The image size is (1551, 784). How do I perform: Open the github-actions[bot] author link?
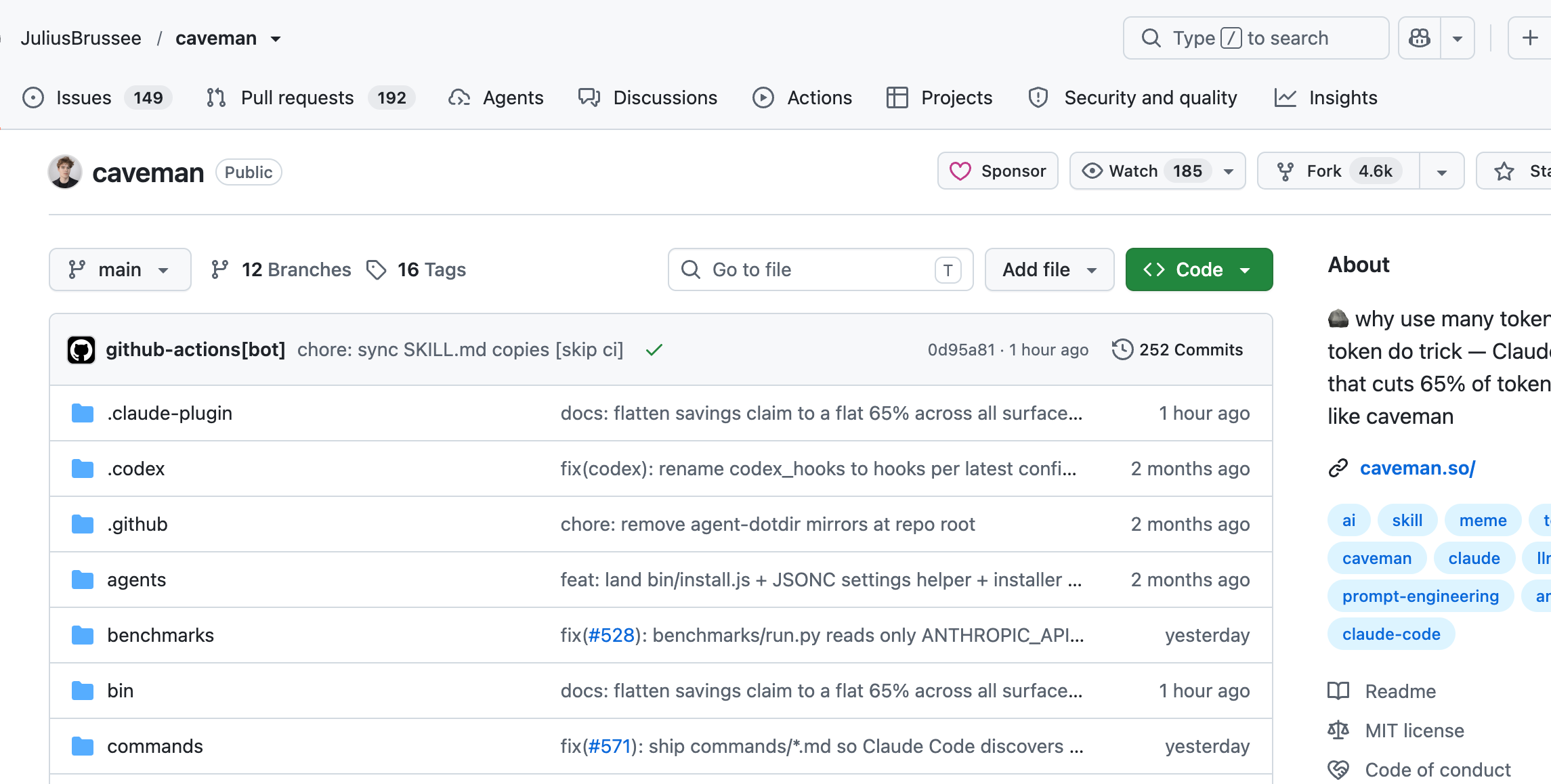pos(195,349)
